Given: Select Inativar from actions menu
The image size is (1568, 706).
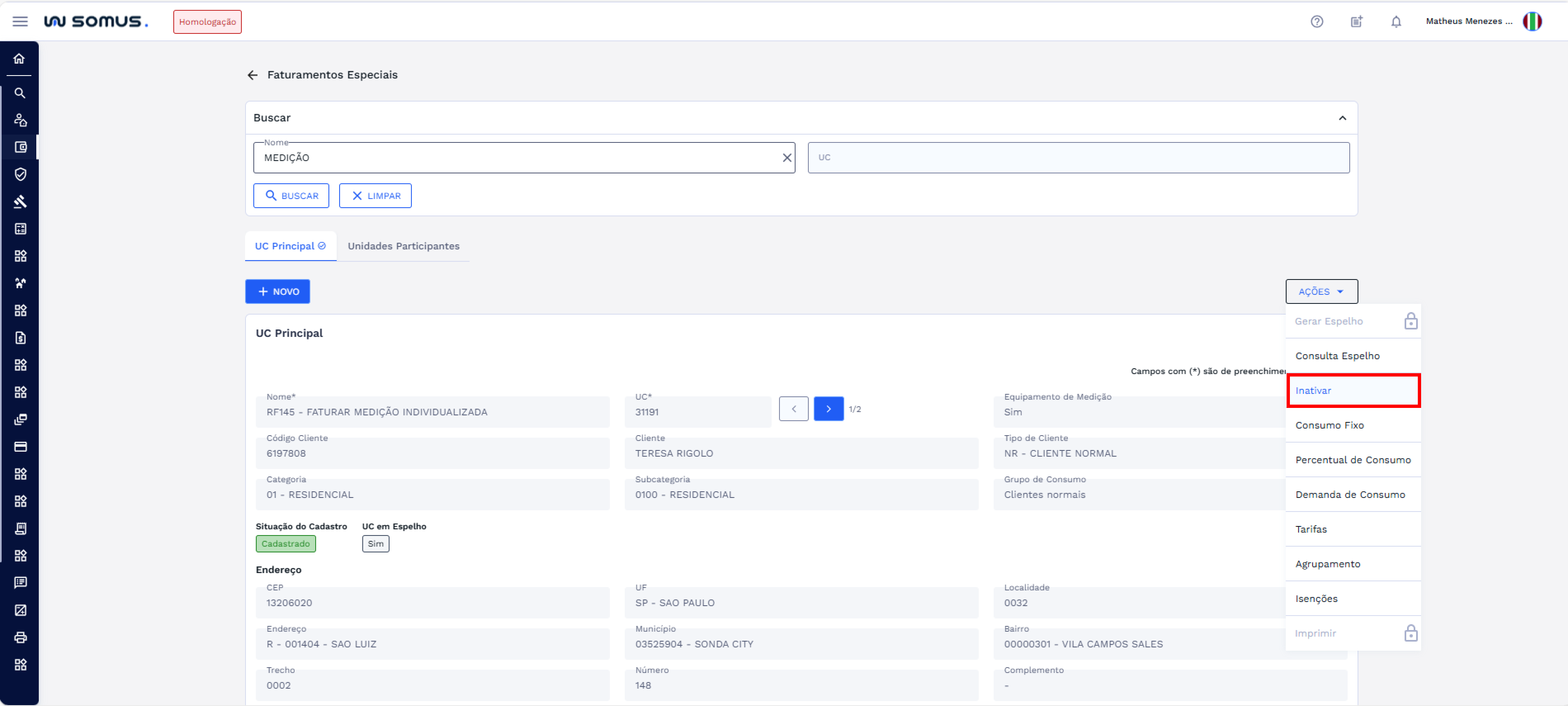Looking at the screenshot, I should click(x=1353, y=391).
